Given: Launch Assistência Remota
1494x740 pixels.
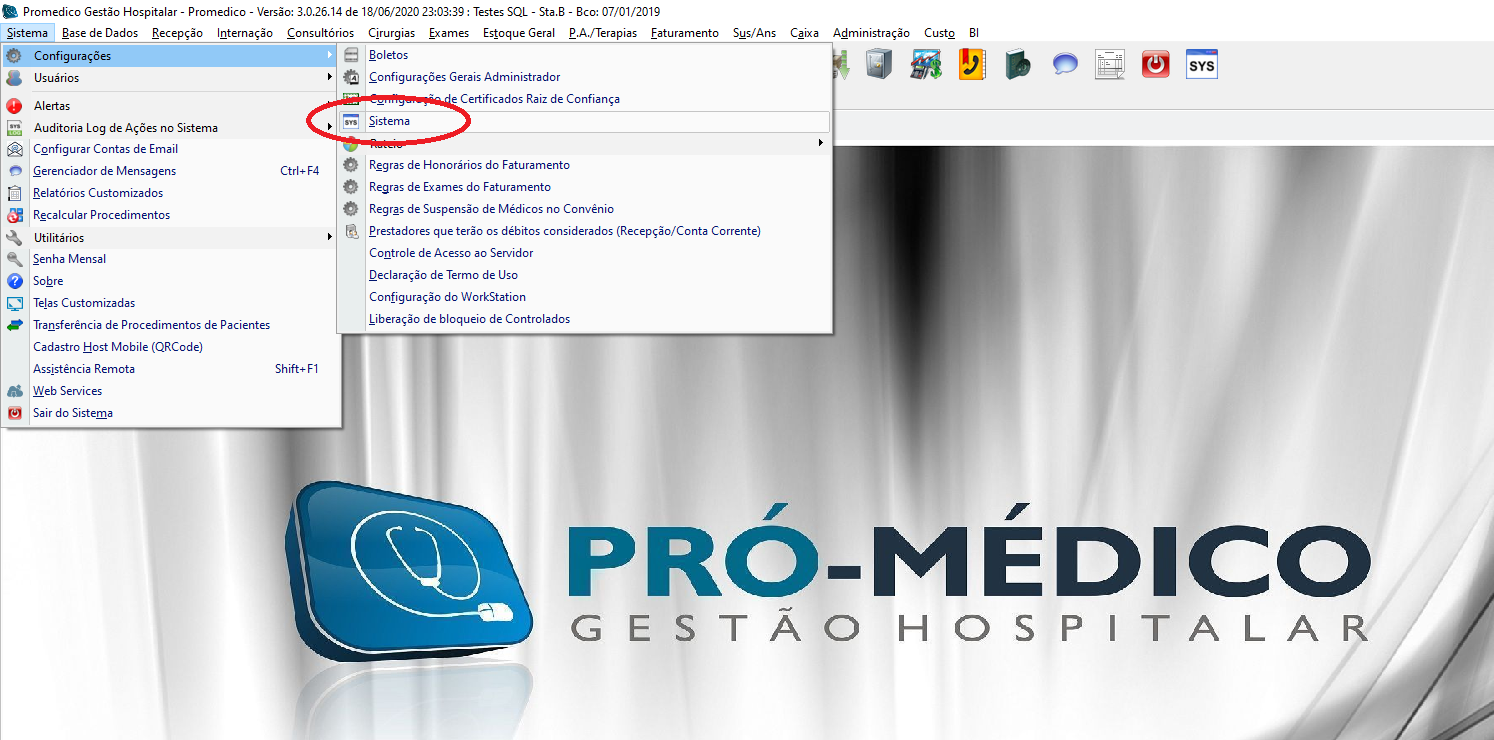Looking at the screenshot, I should click(x=170, y=369).
